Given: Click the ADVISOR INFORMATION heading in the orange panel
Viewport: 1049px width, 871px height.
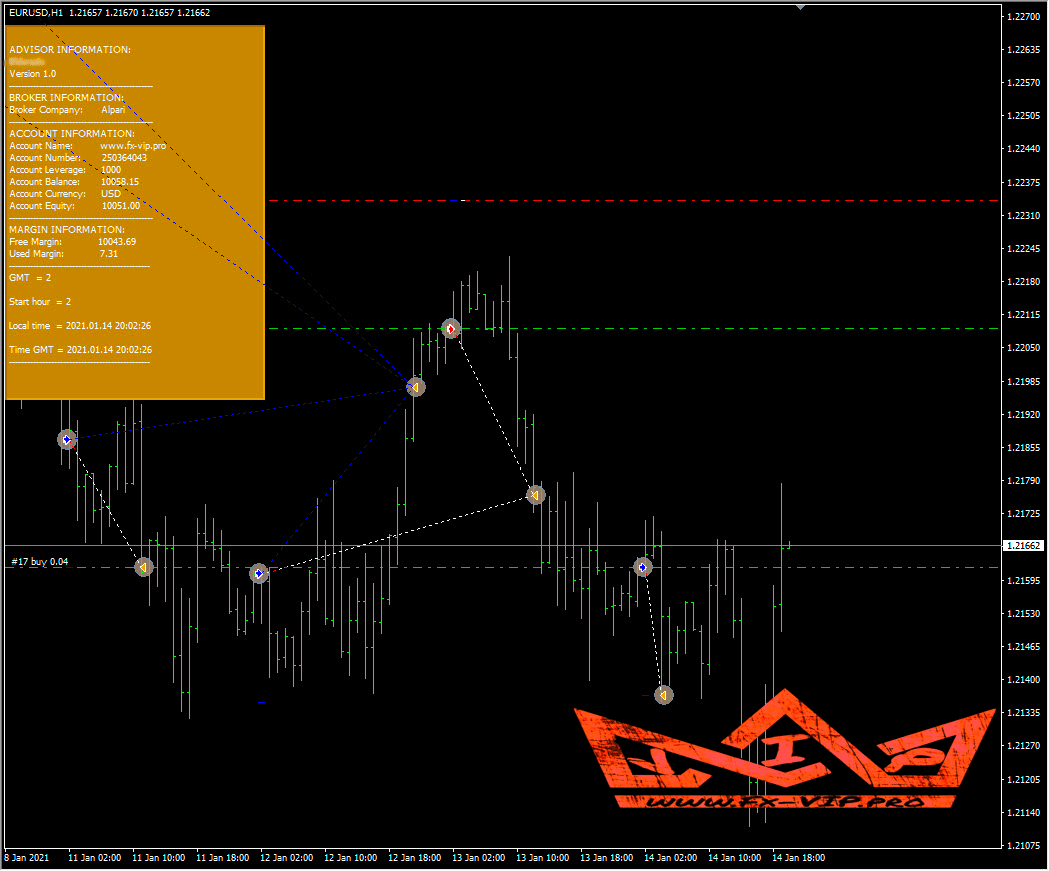Looking at the screenshot, I should pyautogui.click(x=69, y=49).
